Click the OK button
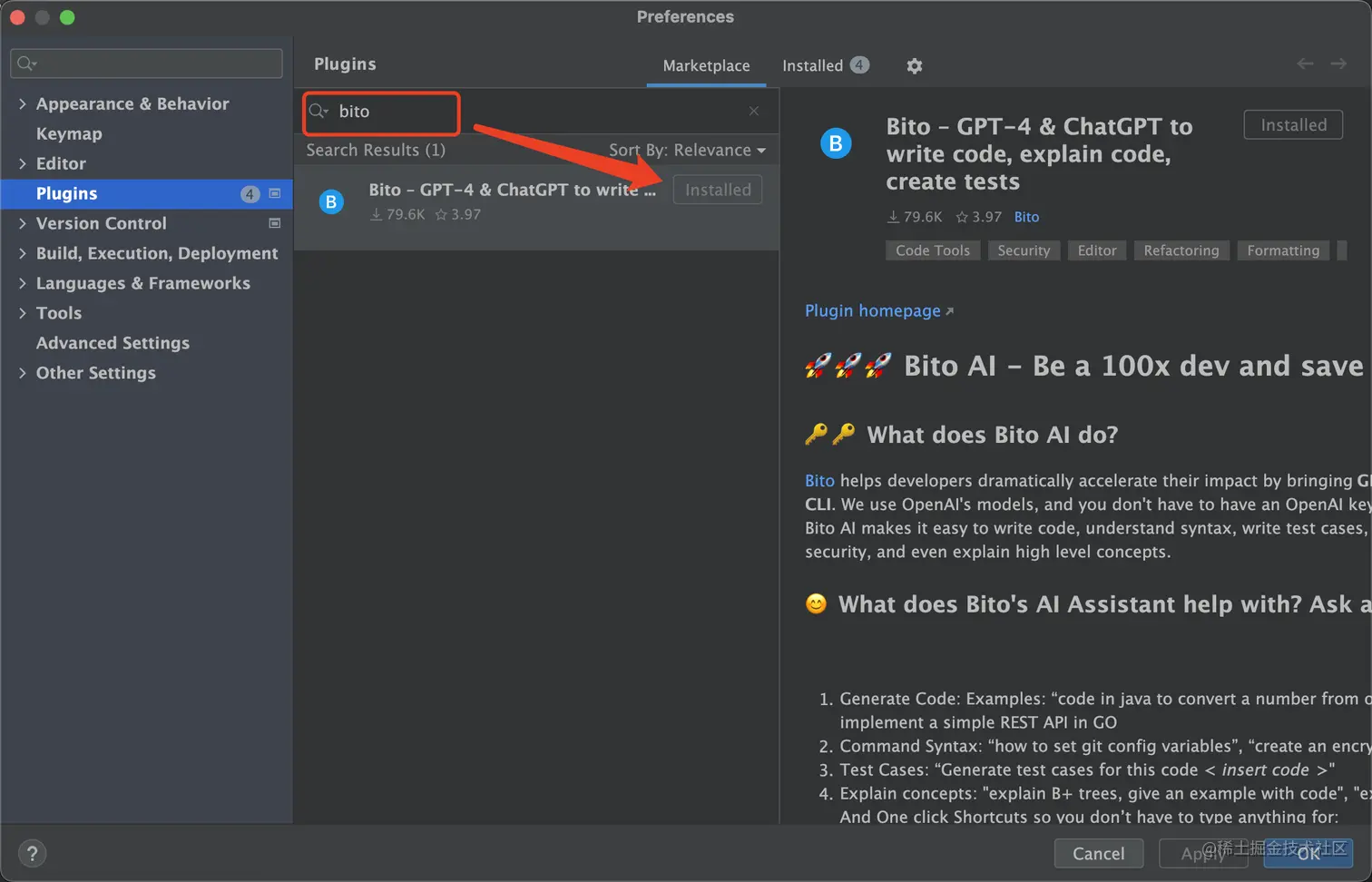The image size is (1372, 882). tap(1308, 853)
